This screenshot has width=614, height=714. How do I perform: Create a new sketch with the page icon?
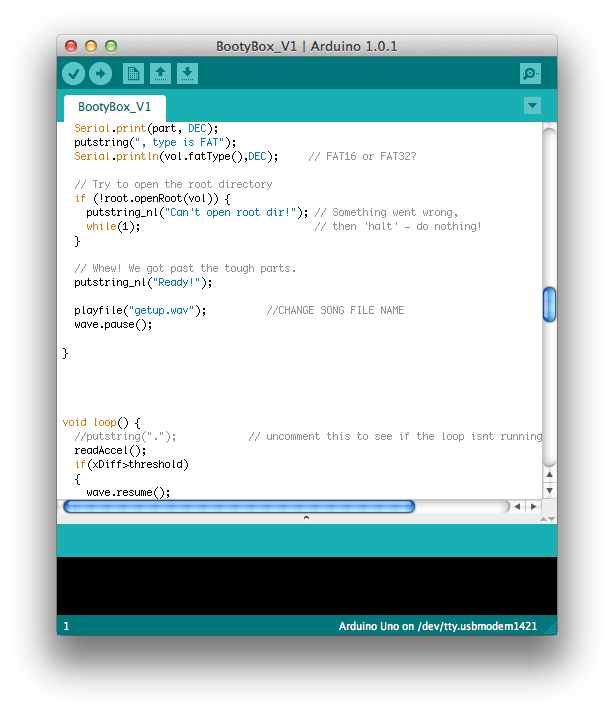point(133,73)
